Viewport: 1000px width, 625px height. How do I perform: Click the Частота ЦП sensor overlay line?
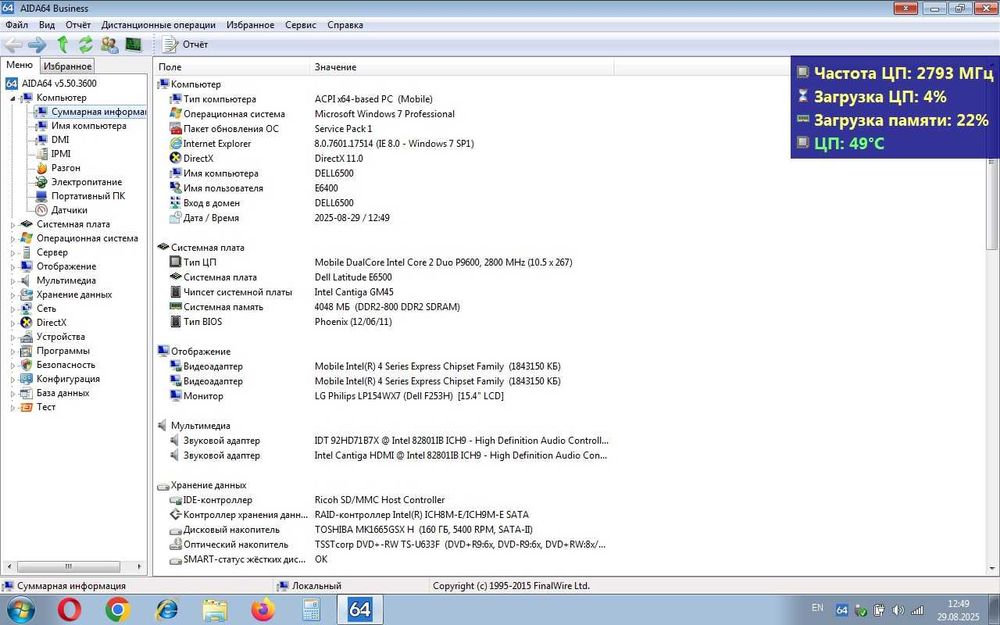coord(895,73)
